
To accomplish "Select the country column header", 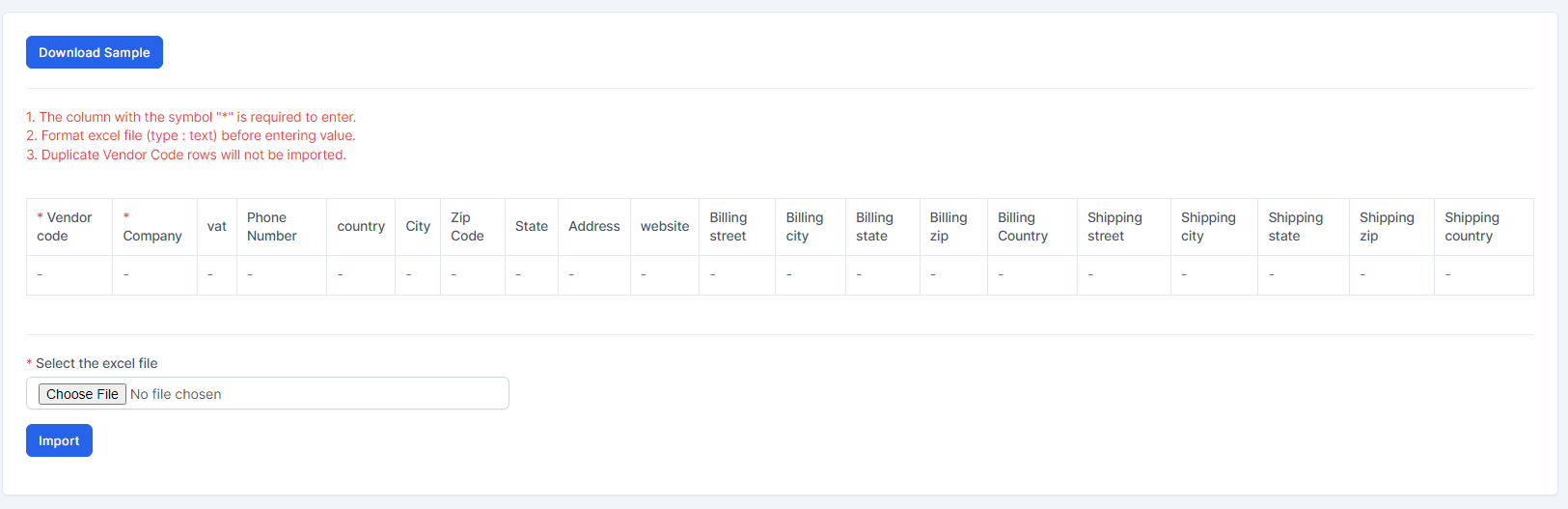I will (361, 227).
